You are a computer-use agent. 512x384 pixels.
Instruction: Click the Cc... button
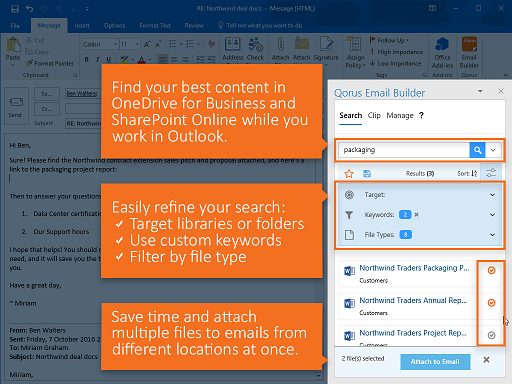click(47, 109)
